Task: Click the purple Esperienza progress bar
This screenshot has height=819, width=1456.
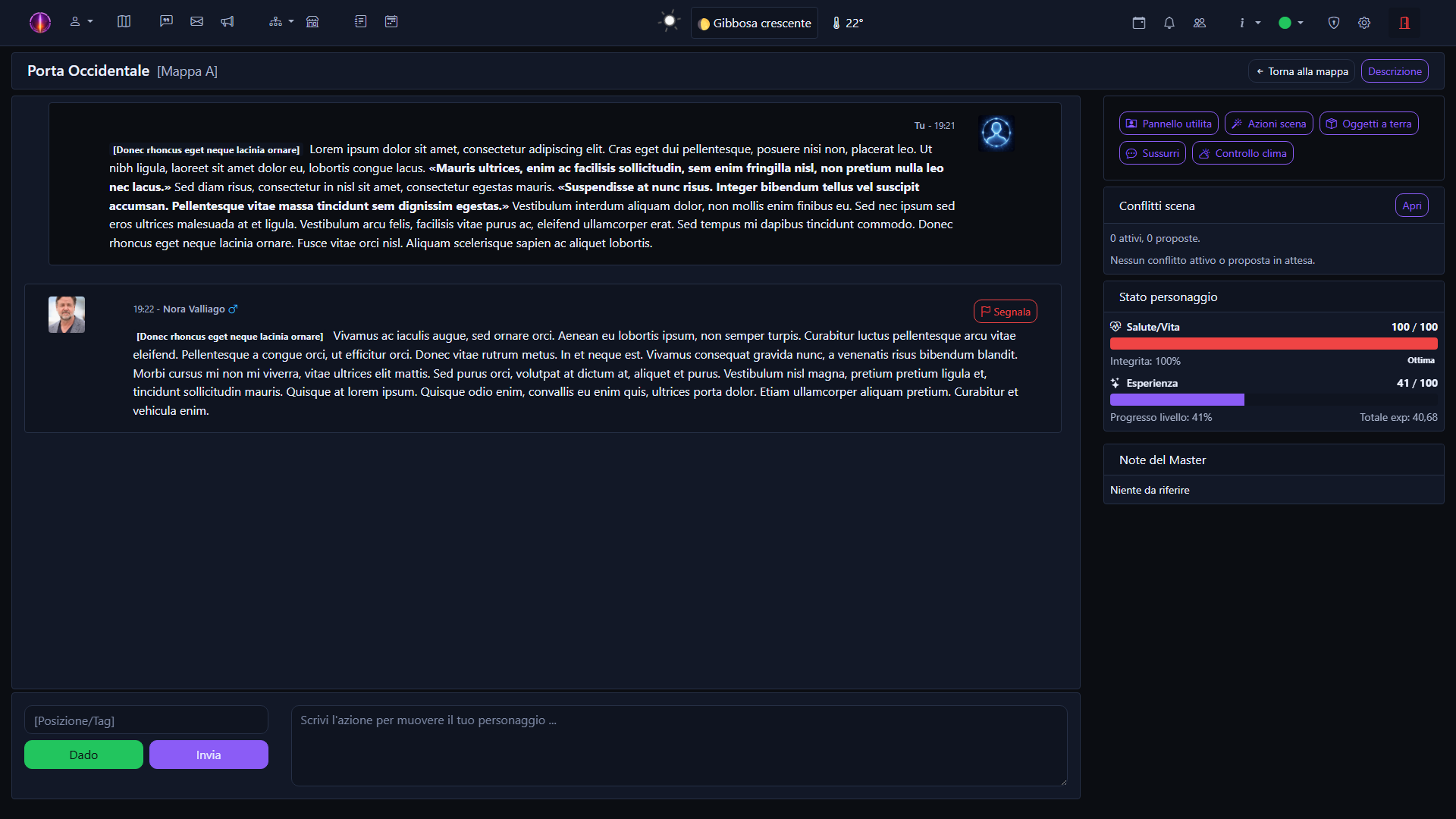Action: click(x=1177, y=400)
